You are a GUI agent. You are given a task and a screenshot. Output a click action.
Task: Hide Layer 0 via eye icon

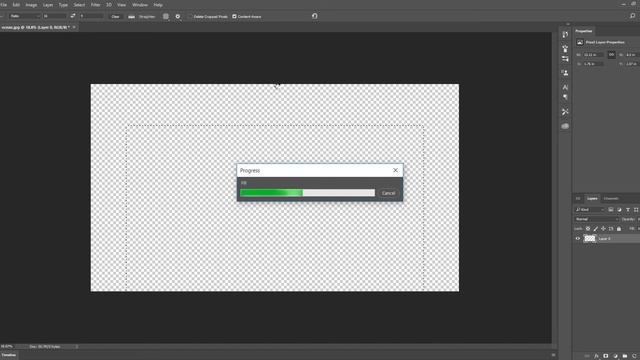[x=578, y=238]
